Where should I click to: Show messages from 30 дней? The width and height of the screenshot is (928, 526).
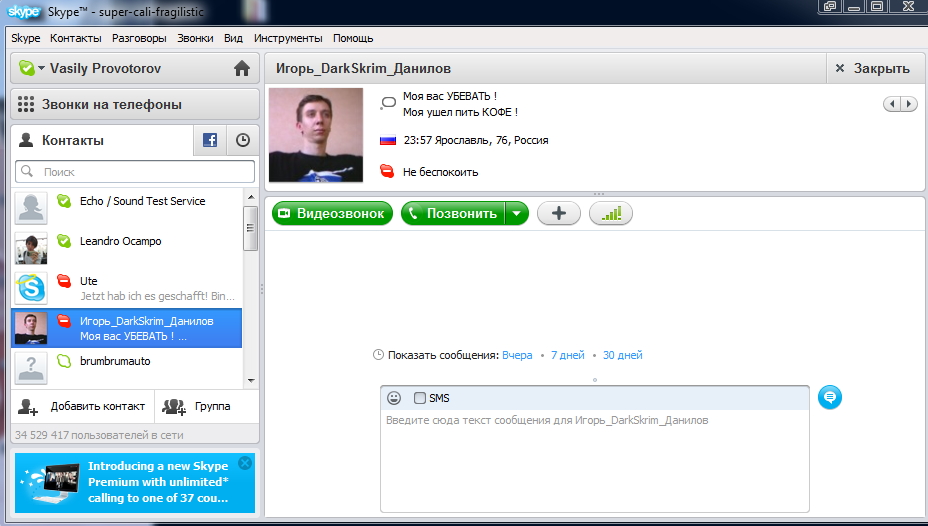[623, 355]
